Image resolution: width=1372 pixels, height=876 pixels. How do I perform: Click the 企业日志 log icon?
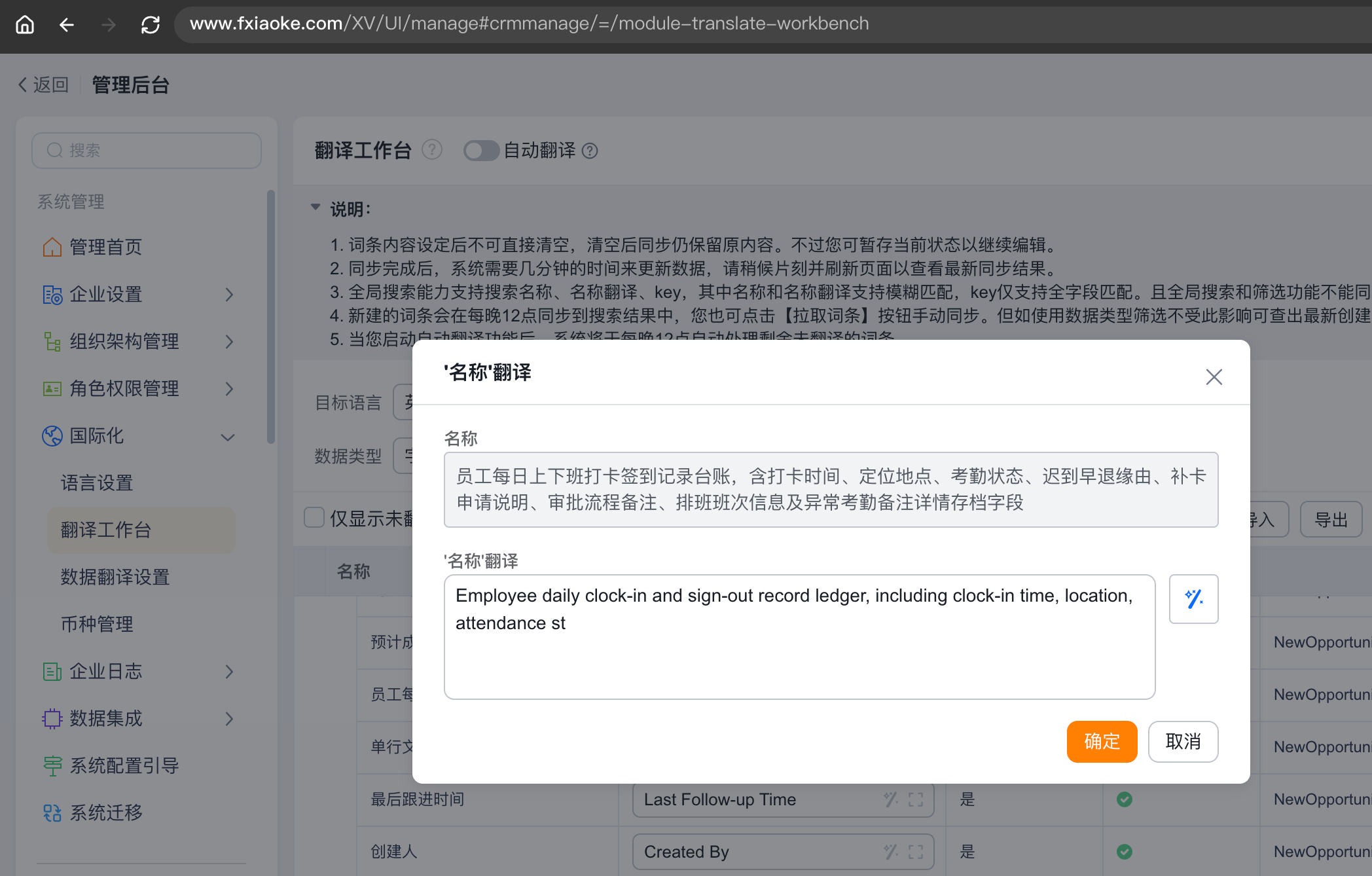[52, 672]
